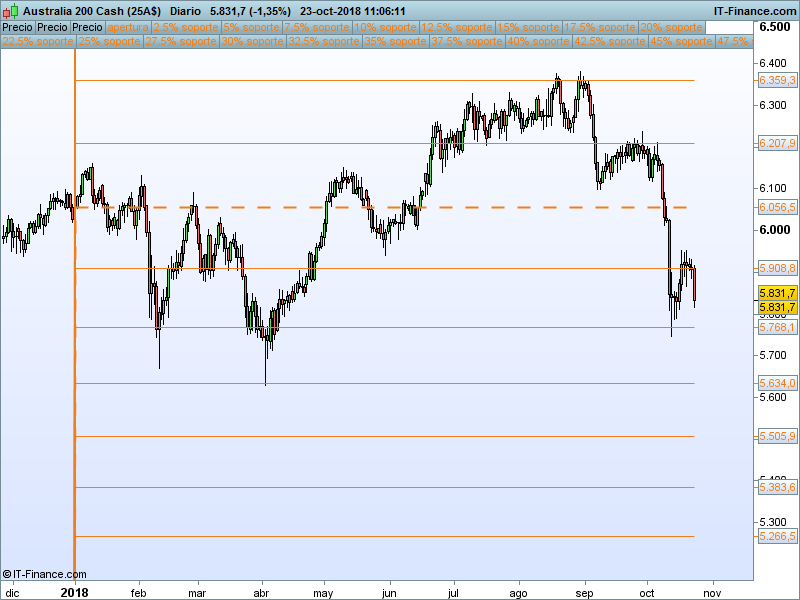Click the 'jul' month label

click(x=453, y=593)
